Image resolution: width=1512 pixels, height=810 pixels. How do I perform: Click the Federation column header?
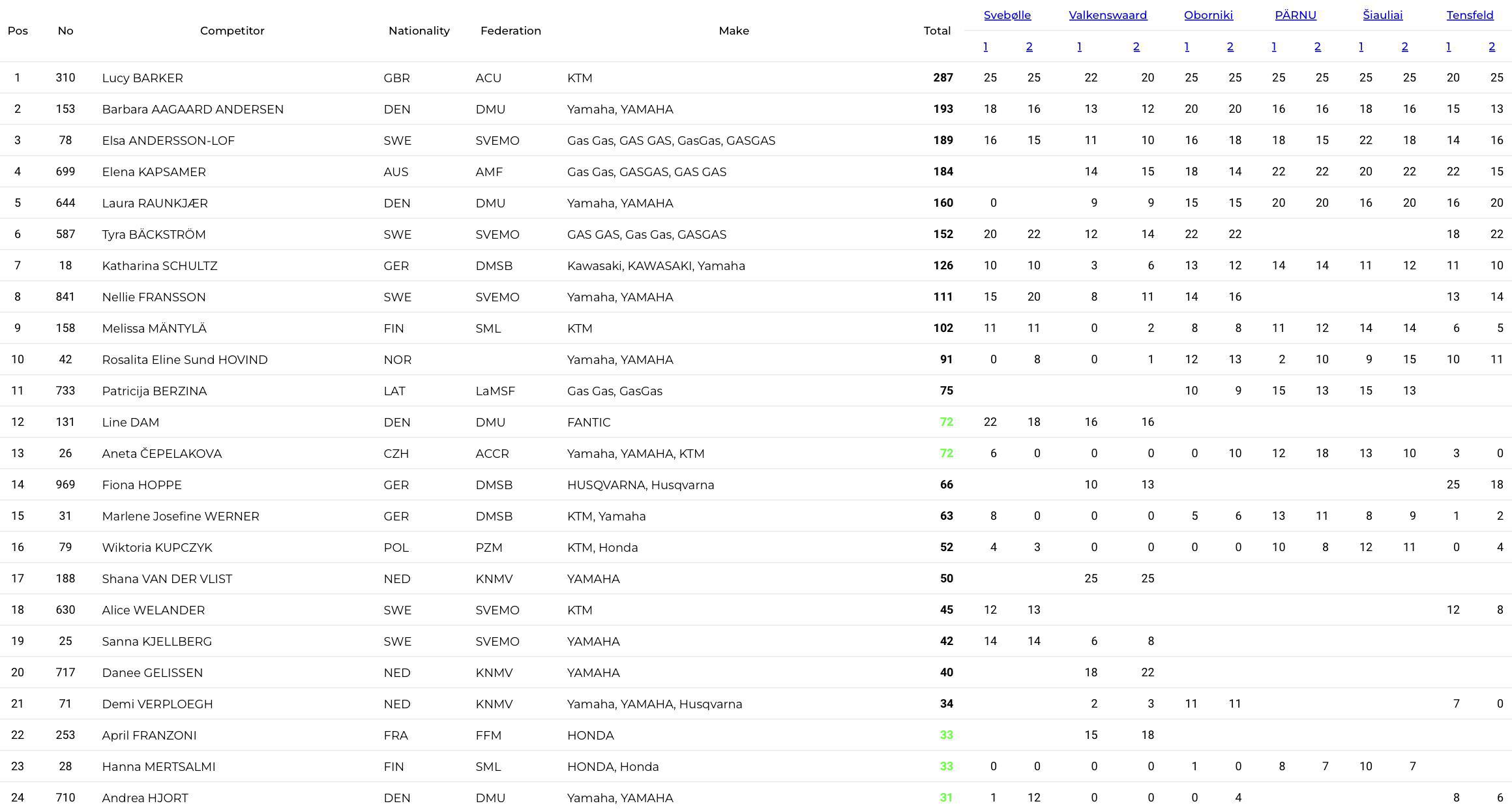[x=511, y=31]
